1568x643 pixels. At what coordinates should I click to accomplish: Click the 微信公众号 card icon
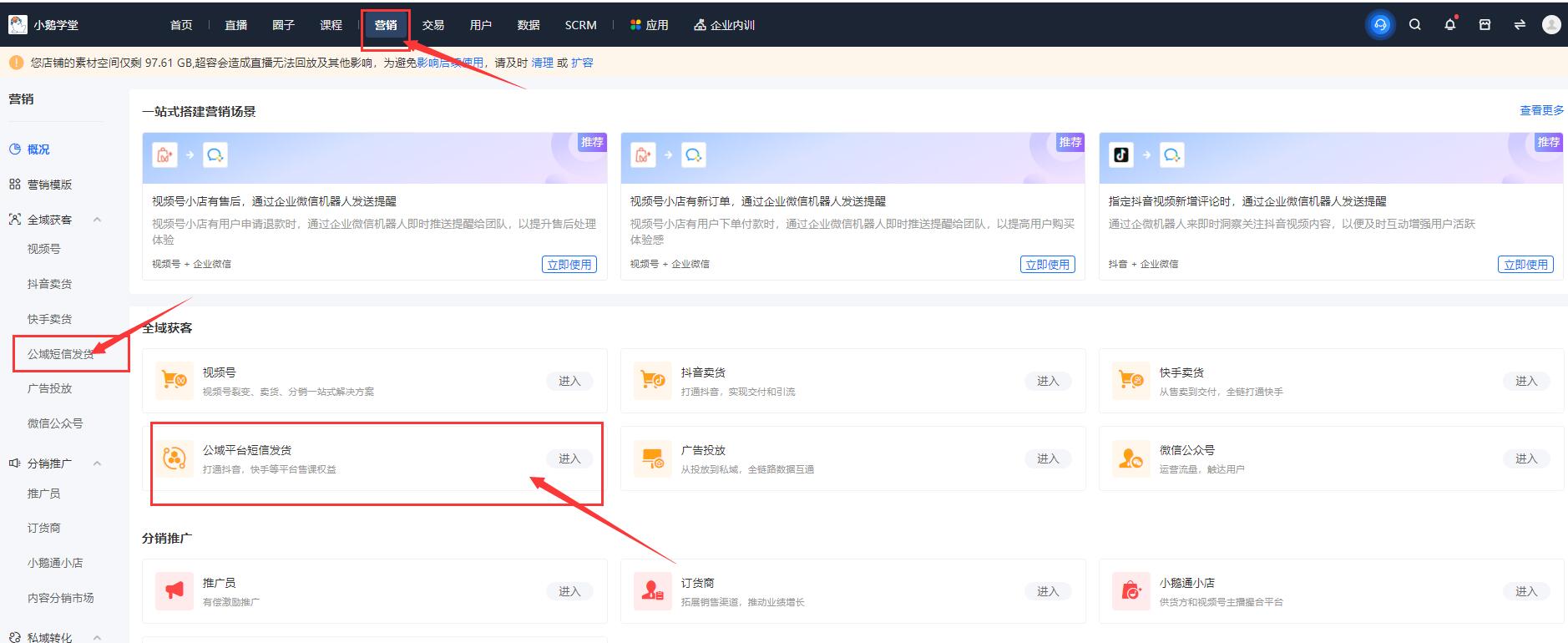1130,458
